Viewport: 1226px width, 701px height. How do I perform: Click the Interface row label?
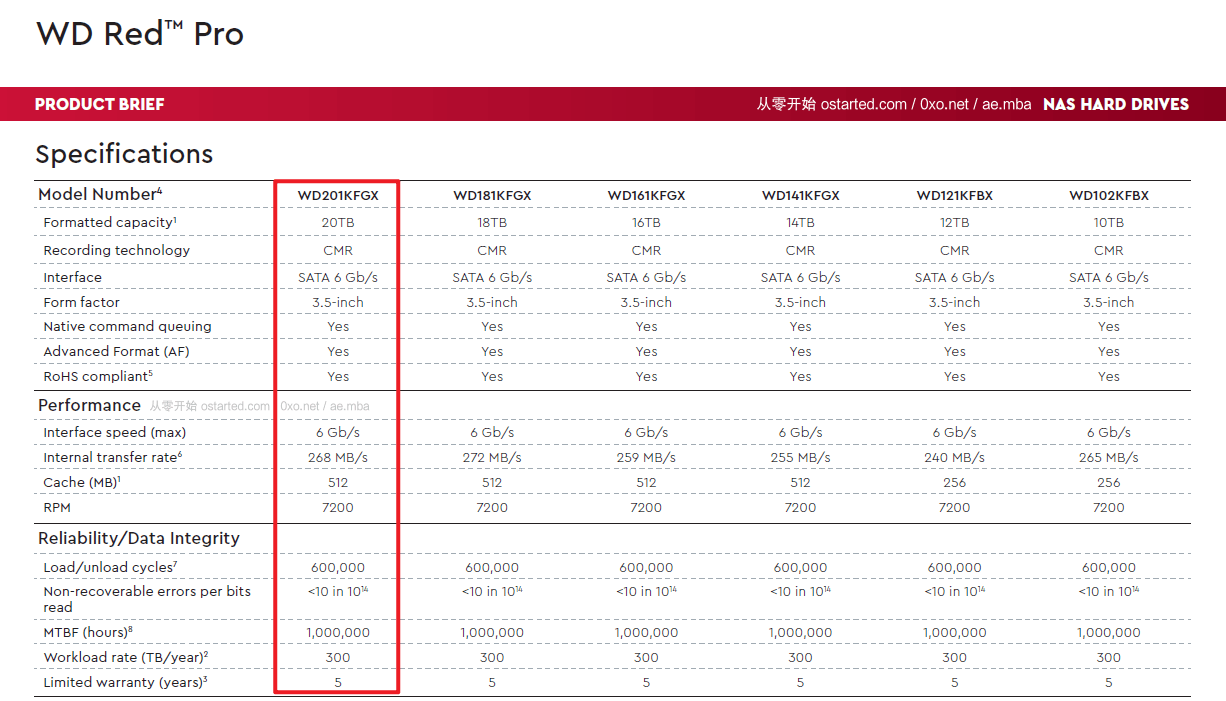(72, 277)
